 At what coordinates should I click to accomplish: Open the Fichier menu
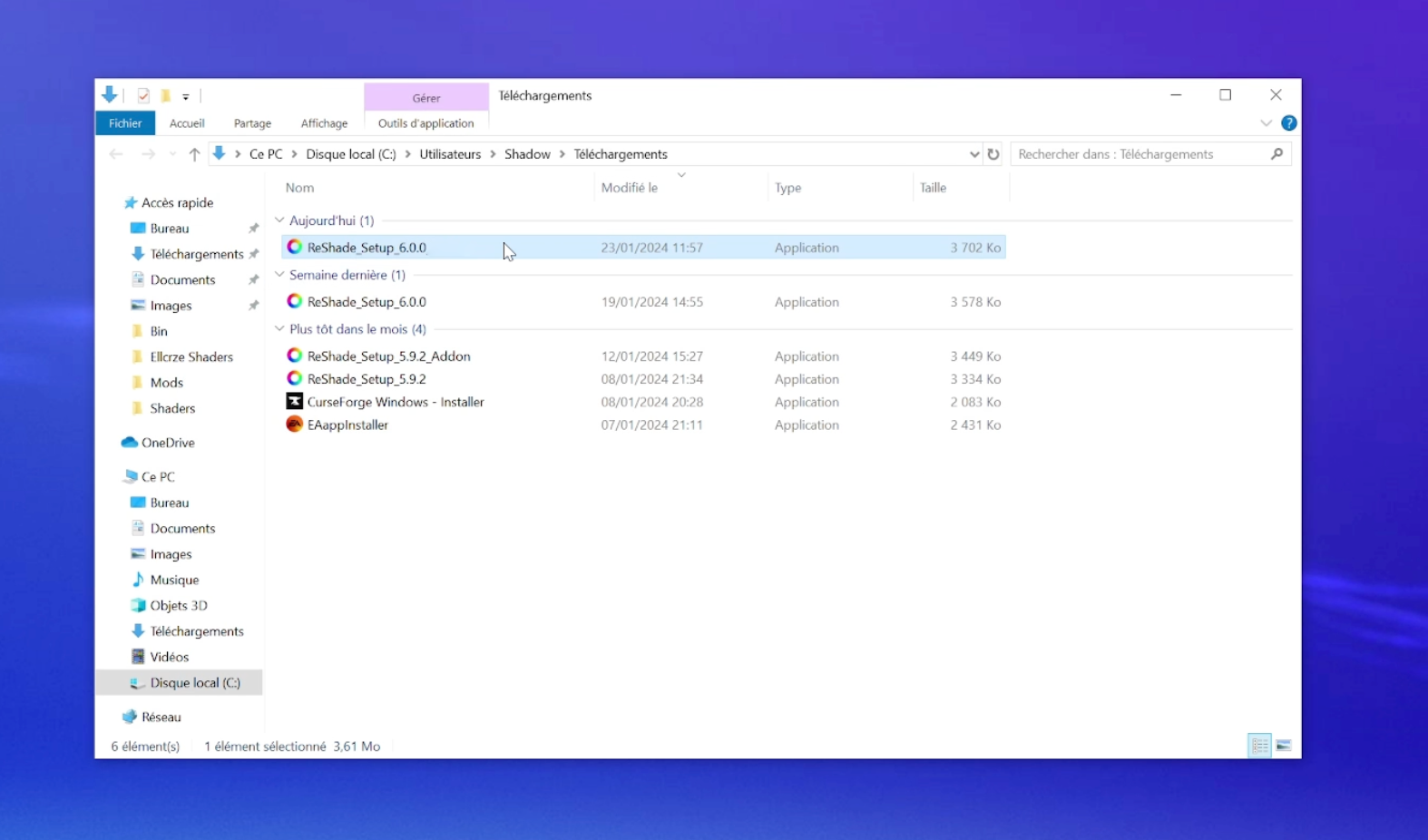(x=125, y=123)
